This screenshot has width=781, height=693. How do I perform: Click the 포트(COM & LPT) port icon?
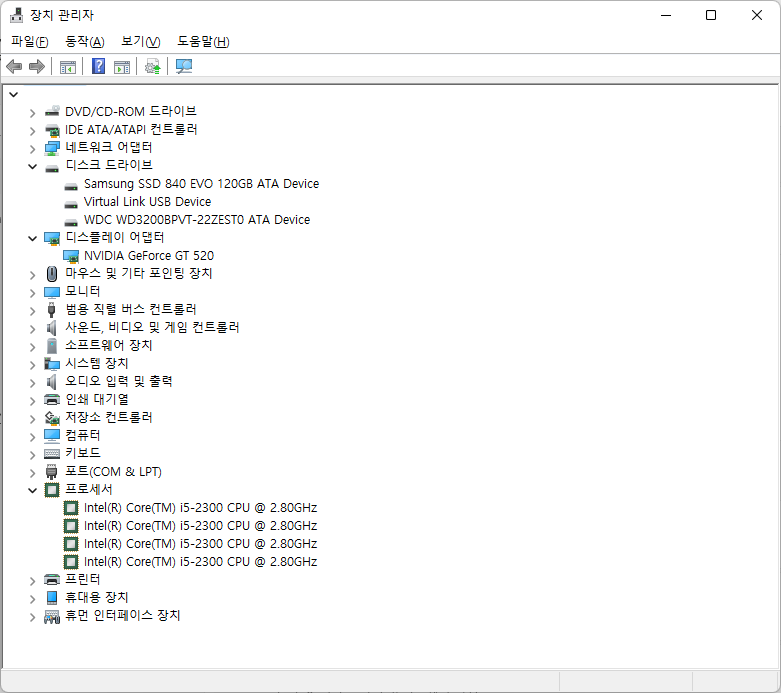pyautogui.click(x=51, y=471)
